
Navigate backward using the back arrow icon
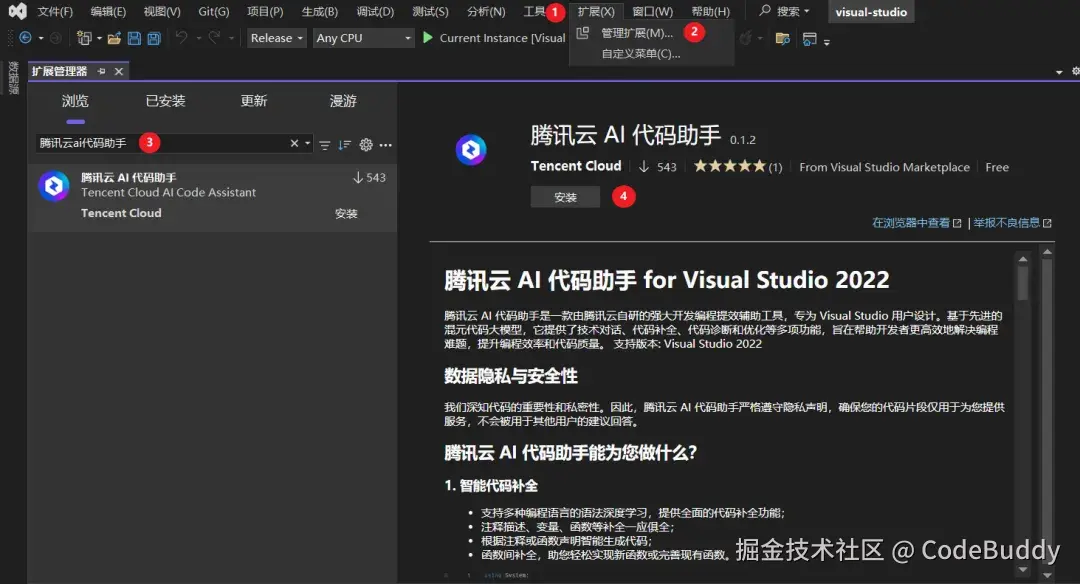(x=25, y=37)
